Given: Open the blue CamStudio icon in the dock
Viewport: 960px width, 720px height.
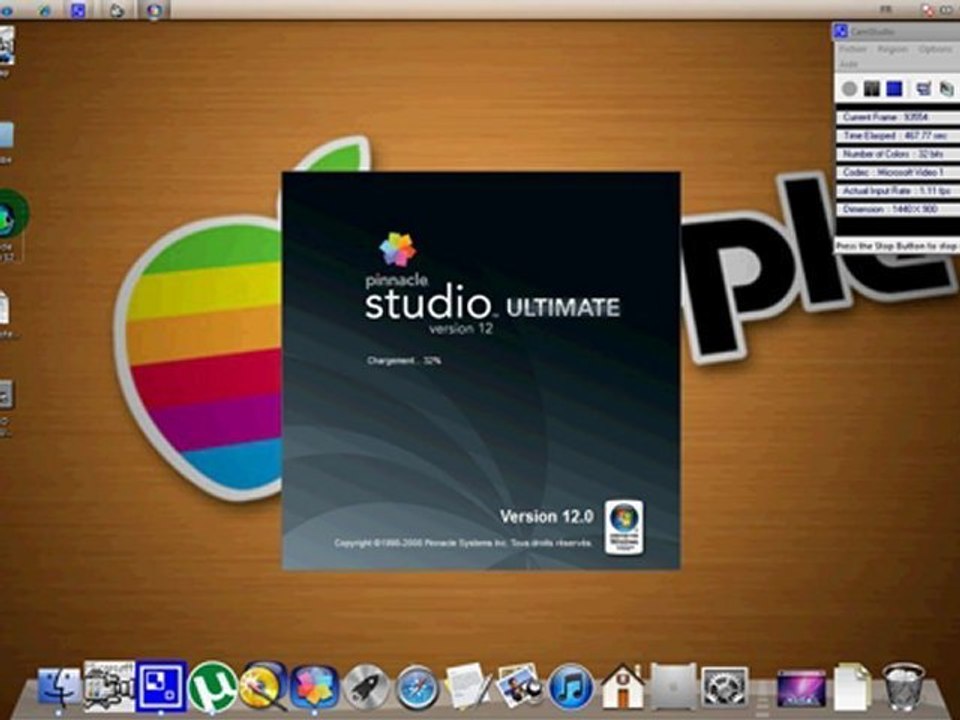Looking at the screenshot, I should (161, 686).
